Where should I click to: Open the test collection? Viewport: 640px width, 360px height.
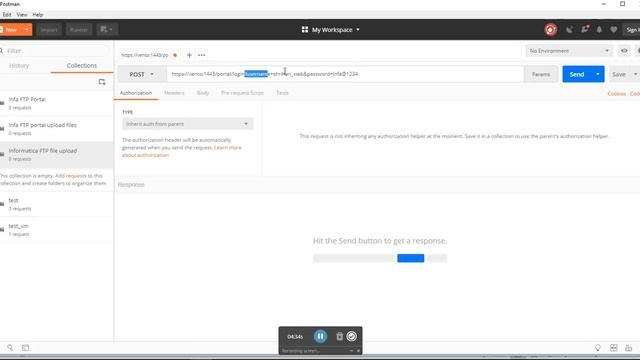coord(56,204)
